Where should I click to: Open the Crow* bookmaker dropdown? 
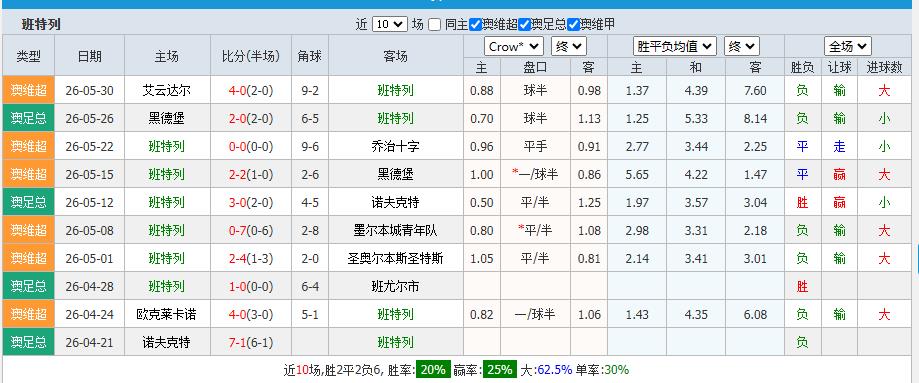tap(514, 47)
